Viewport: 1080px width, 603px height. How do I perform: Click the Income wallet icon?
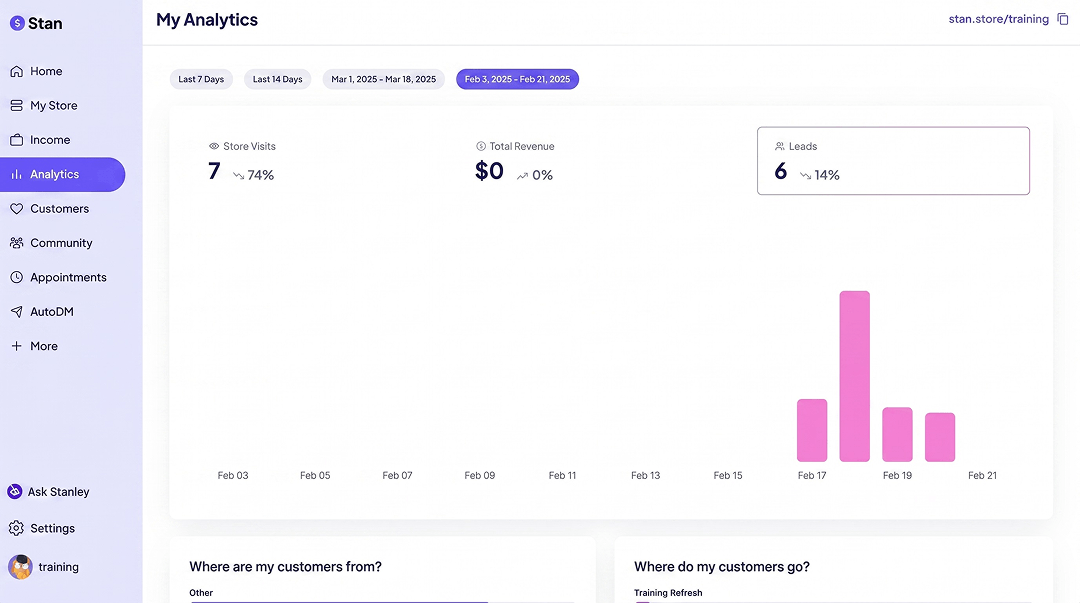[17, 140]
